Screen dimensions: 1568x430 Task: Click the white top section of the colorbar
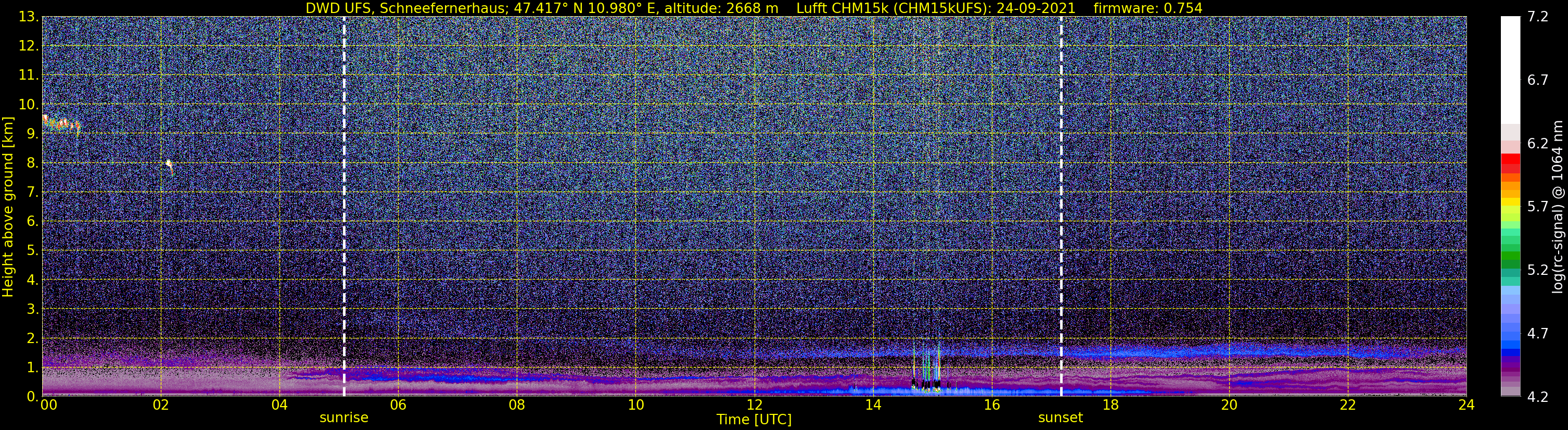click(1510, 70)
